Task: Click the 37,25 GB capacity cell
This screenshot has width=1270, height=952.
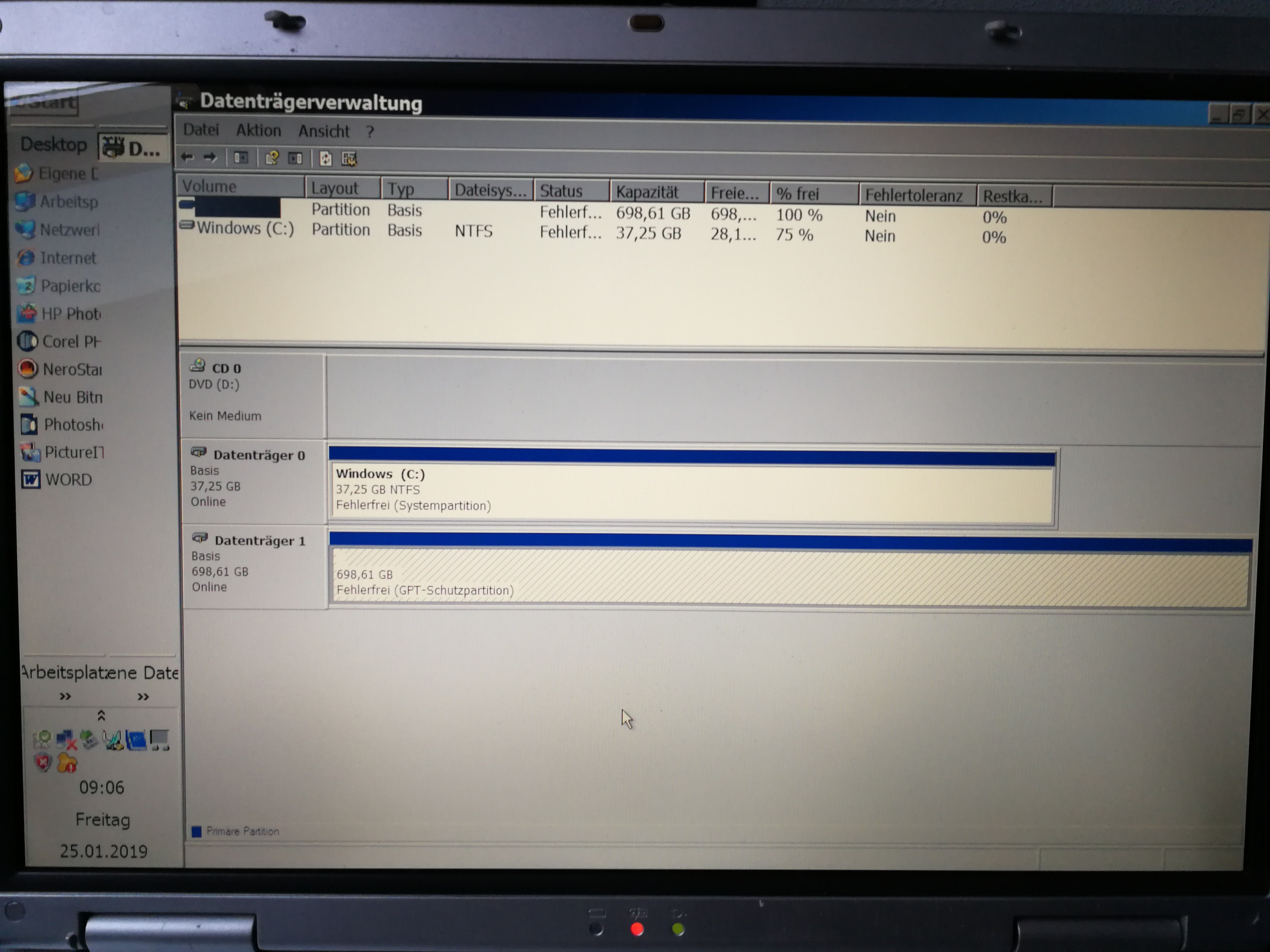Action: pyautogui.click(x=648, y=234)
